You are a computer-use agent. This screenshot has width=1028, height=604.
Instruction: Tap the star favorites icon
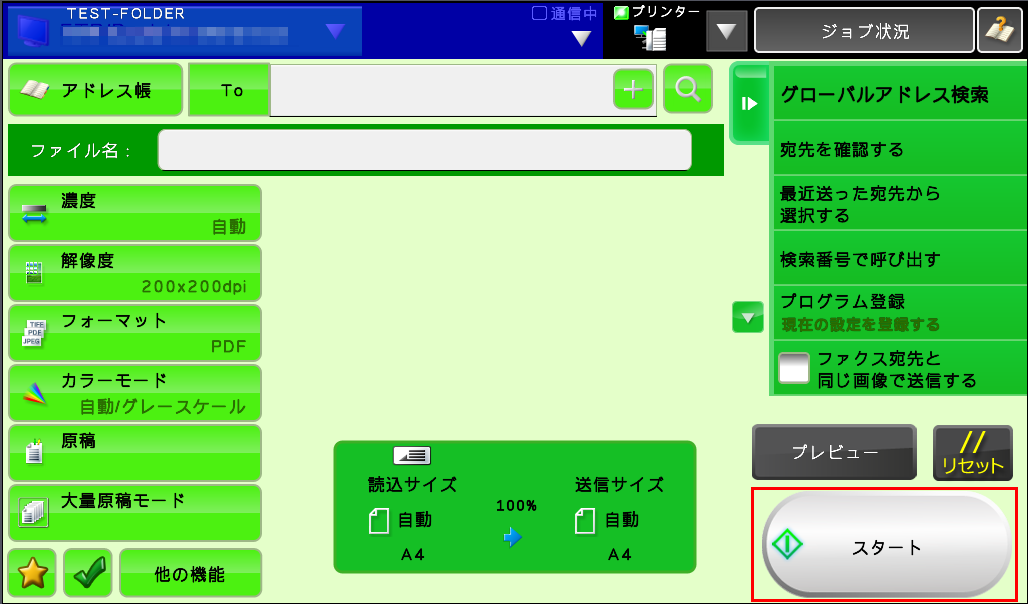coord(33,574)
